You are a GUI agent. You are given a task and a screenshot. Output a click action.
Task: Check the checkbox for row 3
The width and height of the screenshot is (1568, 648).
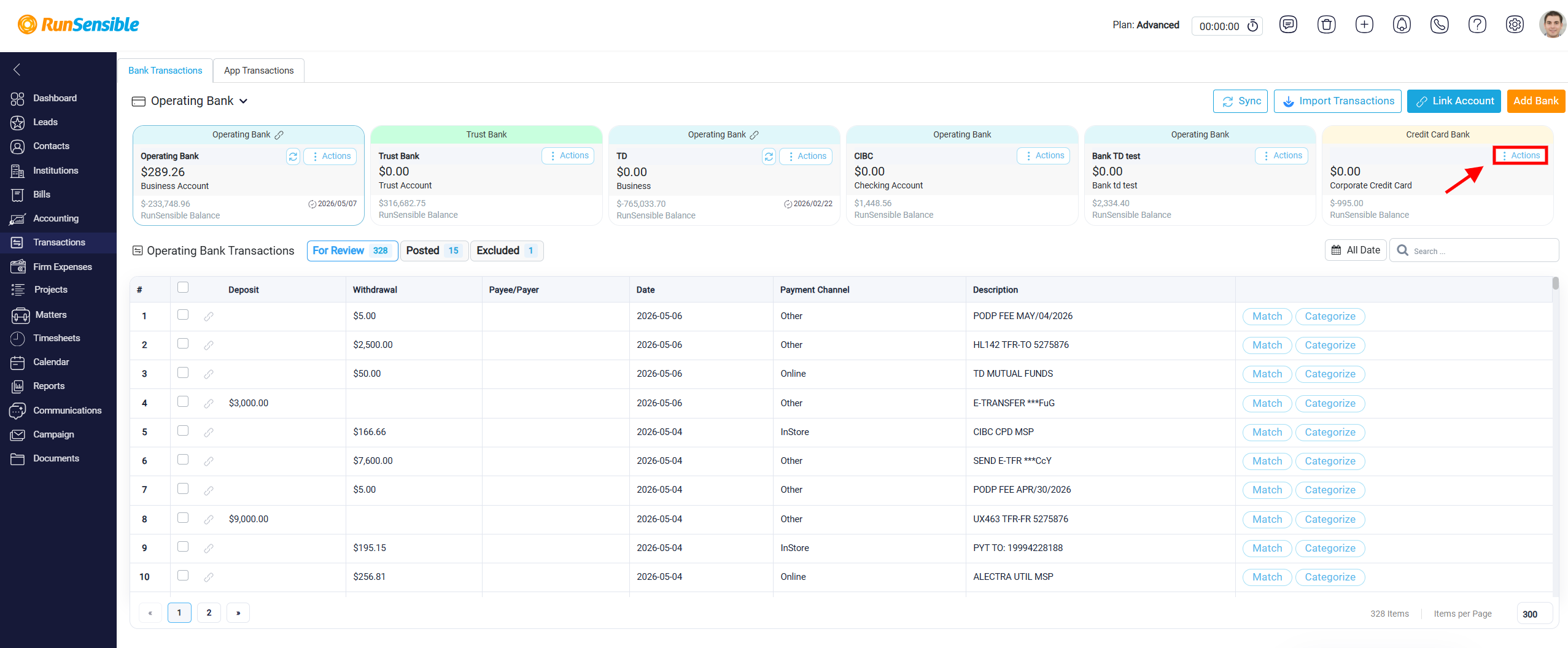coord(183,372)
